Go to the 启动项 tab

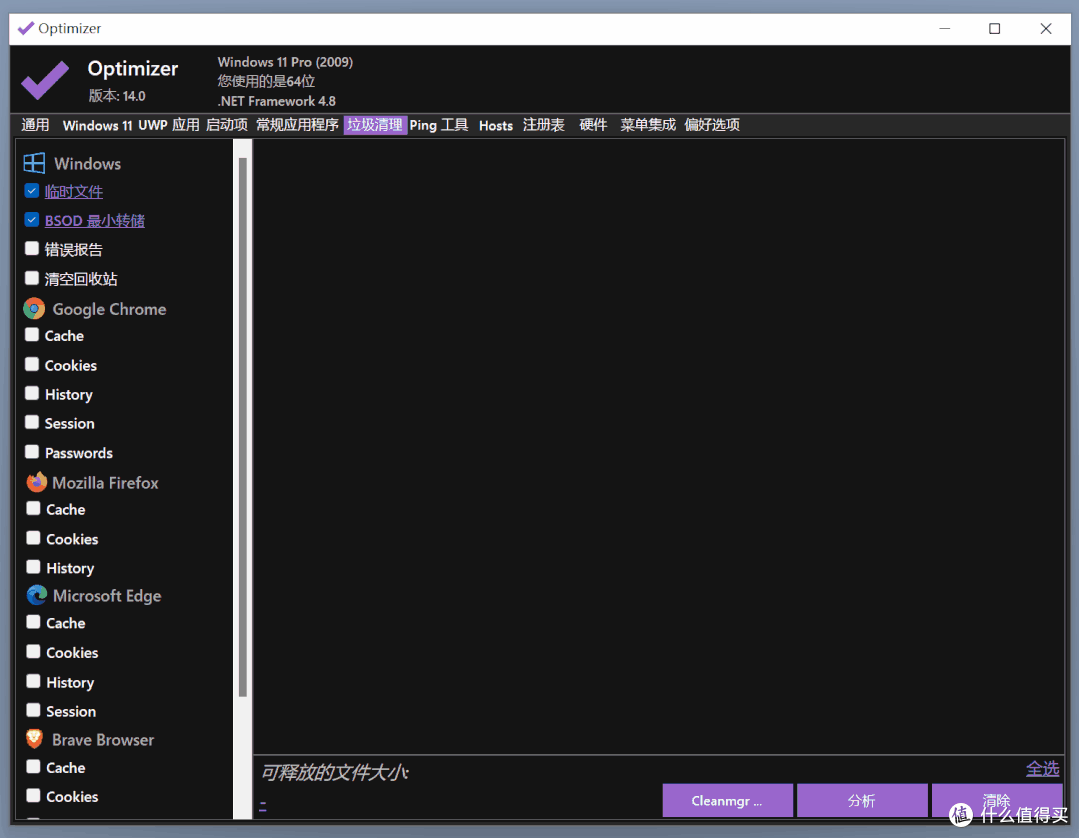[226, 125]
